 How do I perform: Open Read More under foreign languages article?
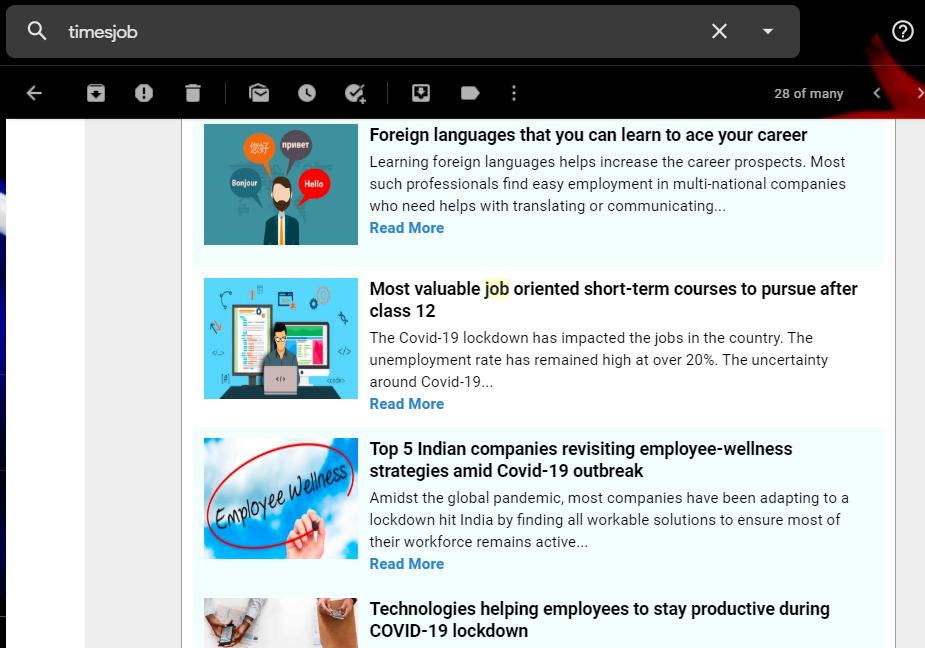pyautogui.click(x=406, y=228)
